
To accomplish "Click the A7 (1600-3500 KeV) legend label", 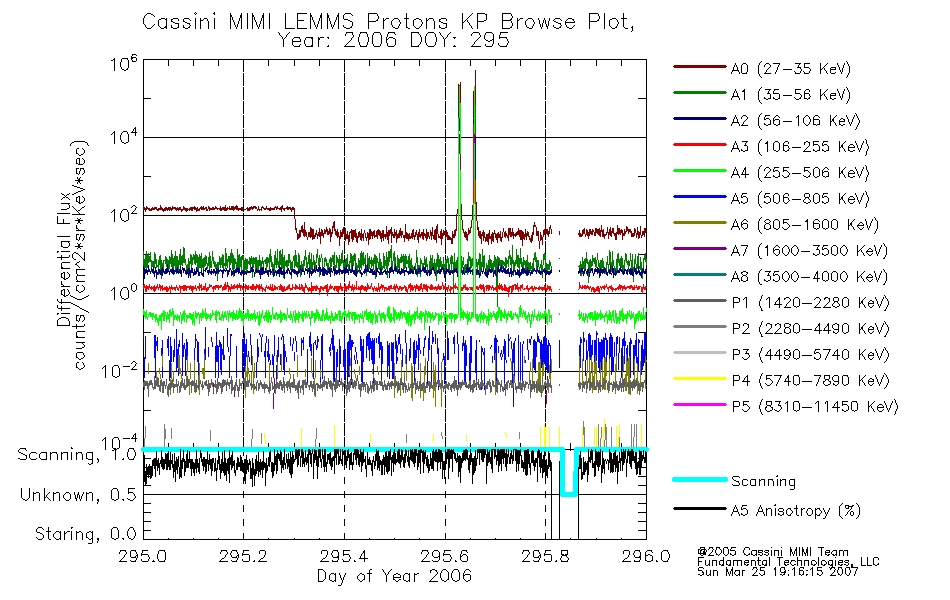I will click(x=809, y=251).
